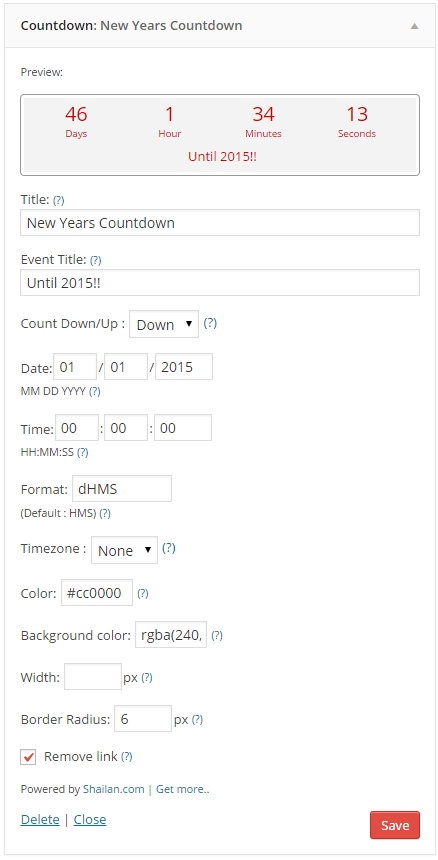Click the help icon next to Title

[59, 200]
